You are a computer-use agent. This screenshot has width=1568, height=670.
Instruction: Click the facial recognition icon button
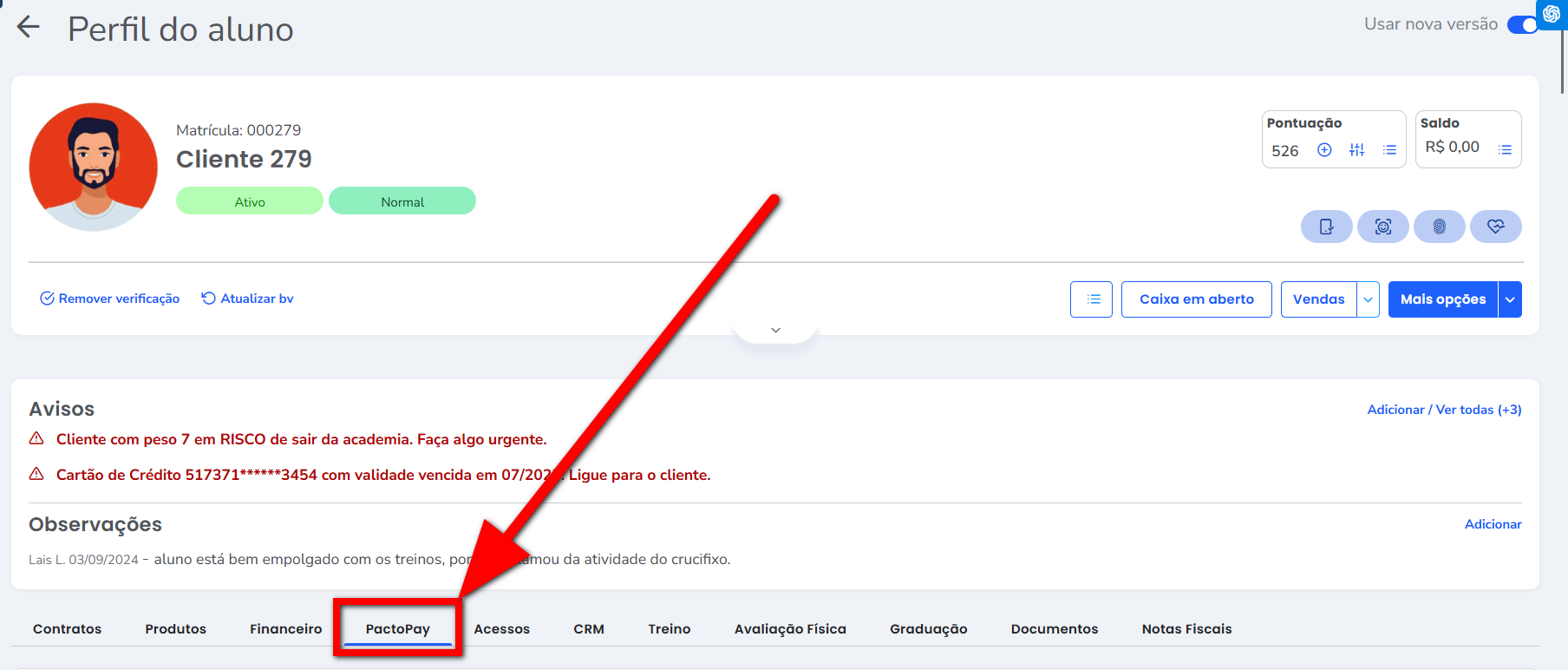tap(1382, 227)
